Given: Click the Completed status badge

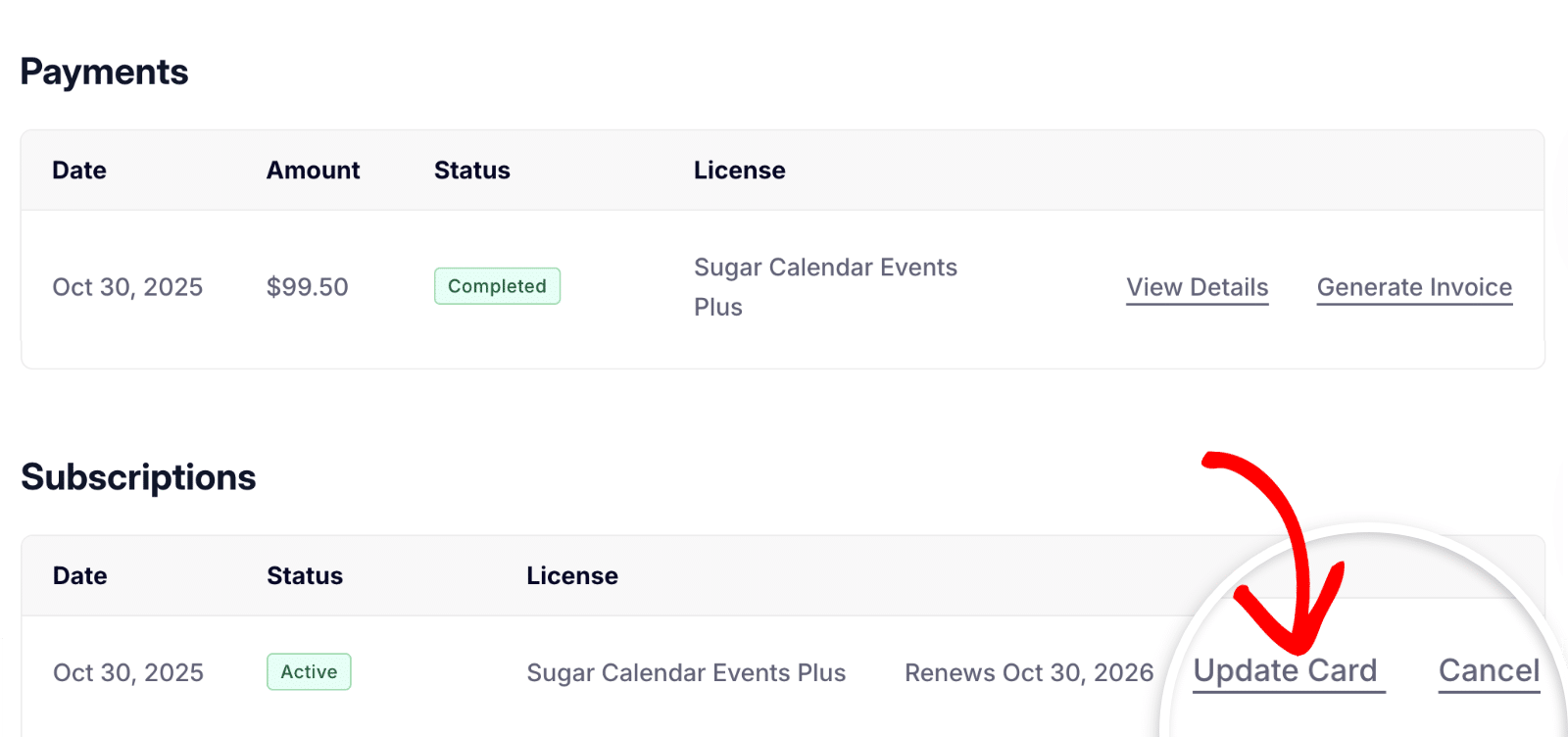Looking at the screenshot, I should 497,286.
